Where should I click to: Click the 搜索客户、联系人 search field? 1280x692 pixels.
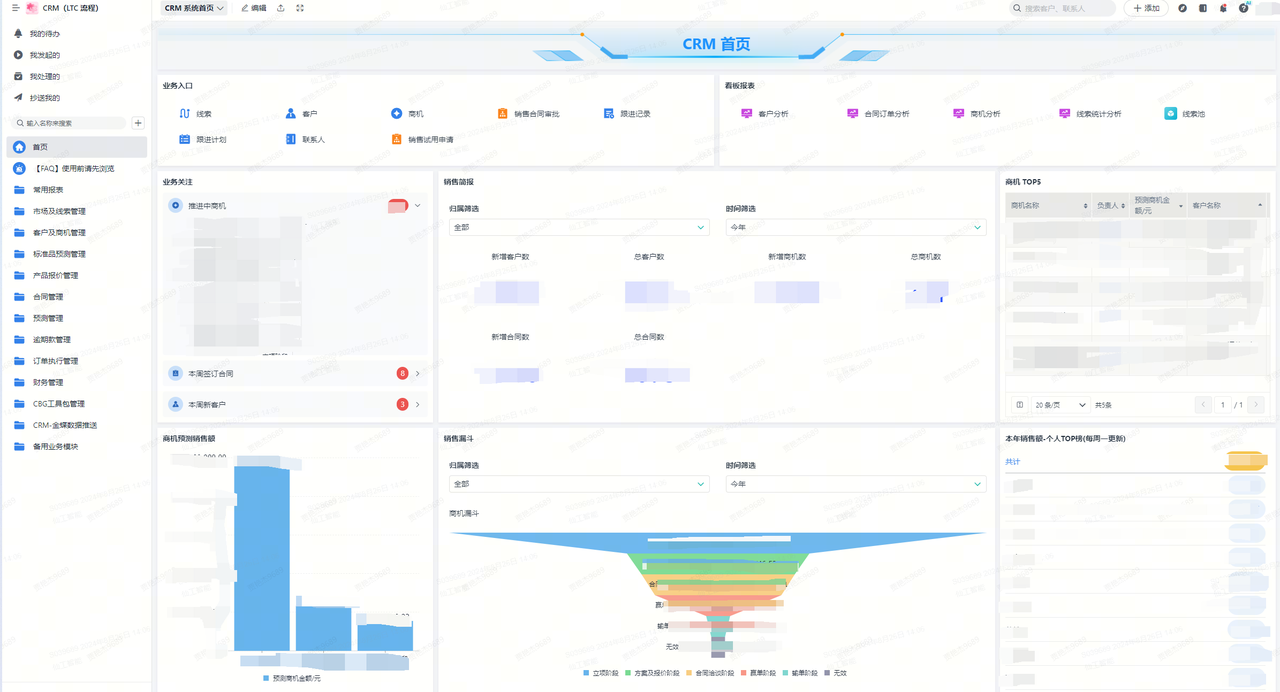tap(1063, 8)
